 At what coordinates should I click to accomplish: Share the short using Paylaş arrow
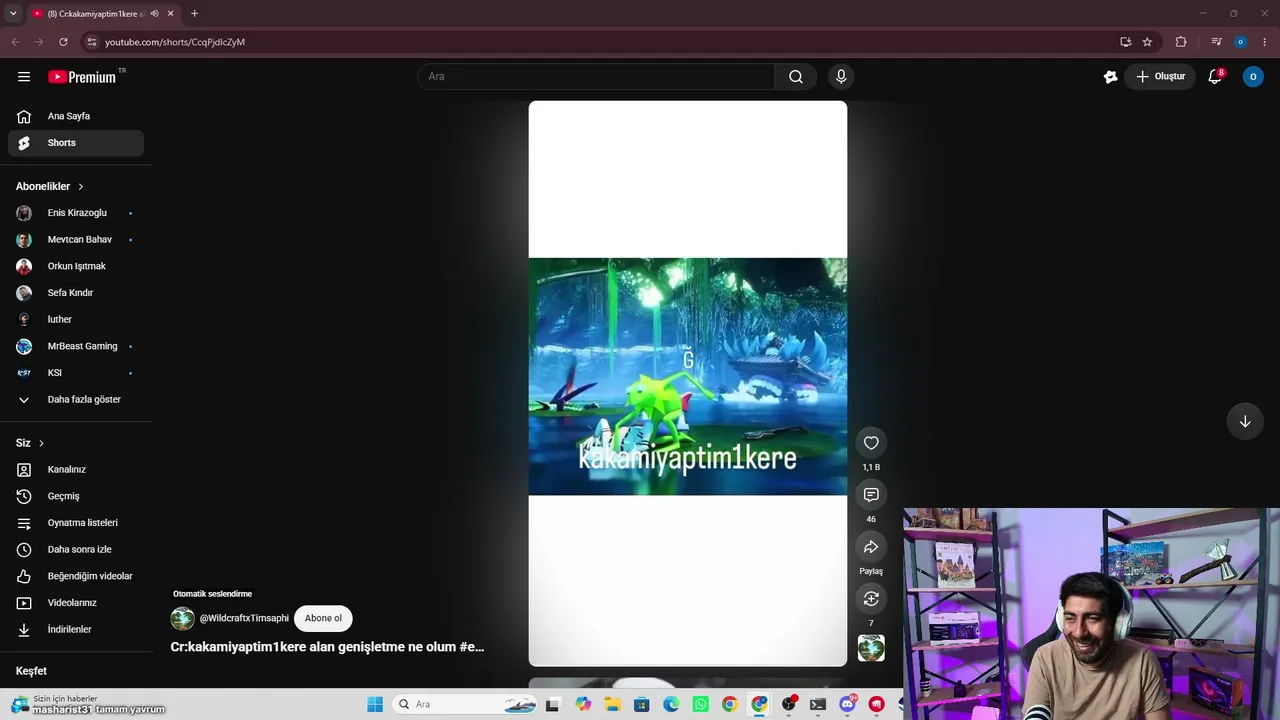(871, 547)
